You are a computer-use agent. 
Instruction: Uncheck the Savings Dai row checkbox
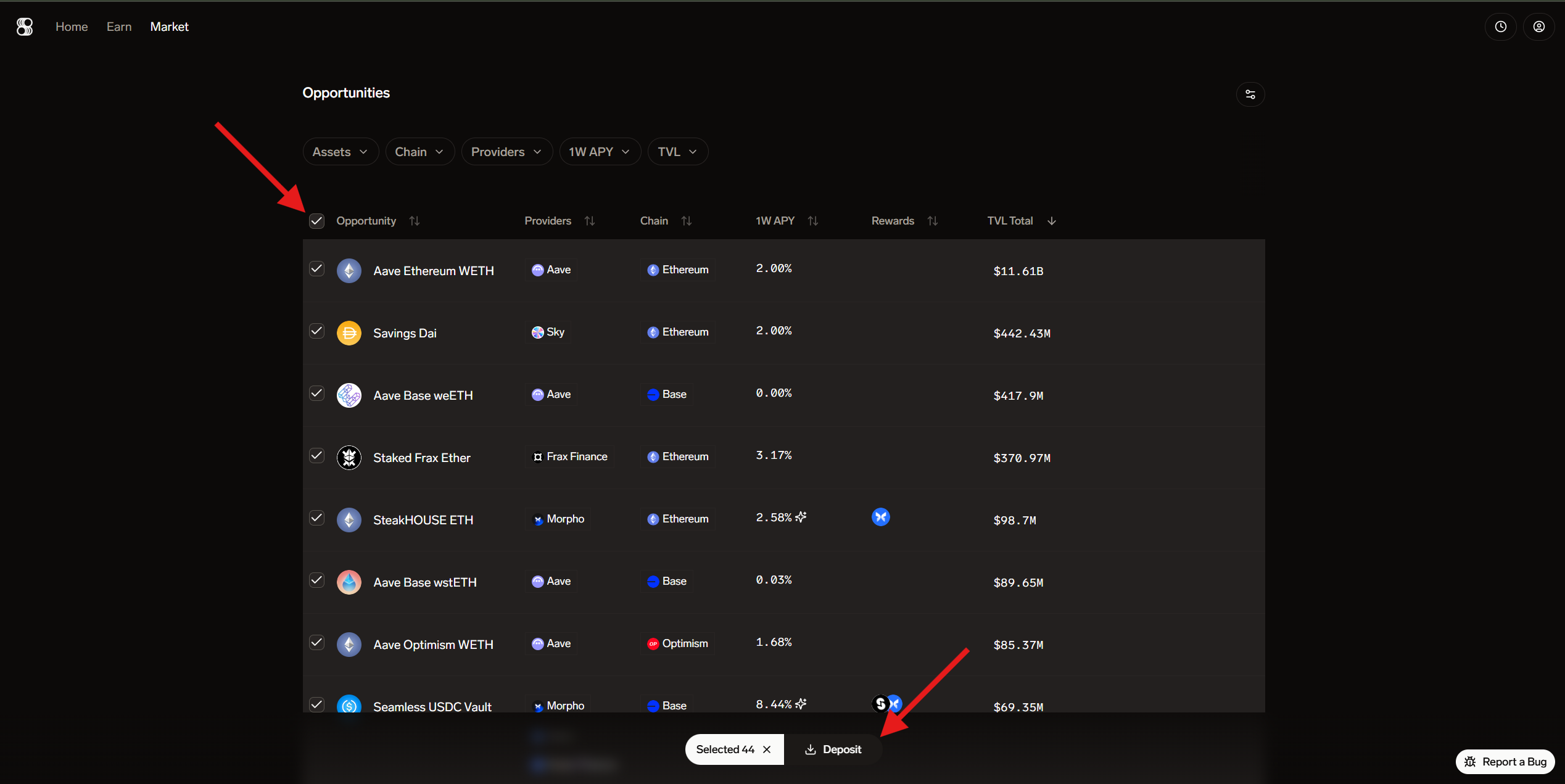click(316, 331)
